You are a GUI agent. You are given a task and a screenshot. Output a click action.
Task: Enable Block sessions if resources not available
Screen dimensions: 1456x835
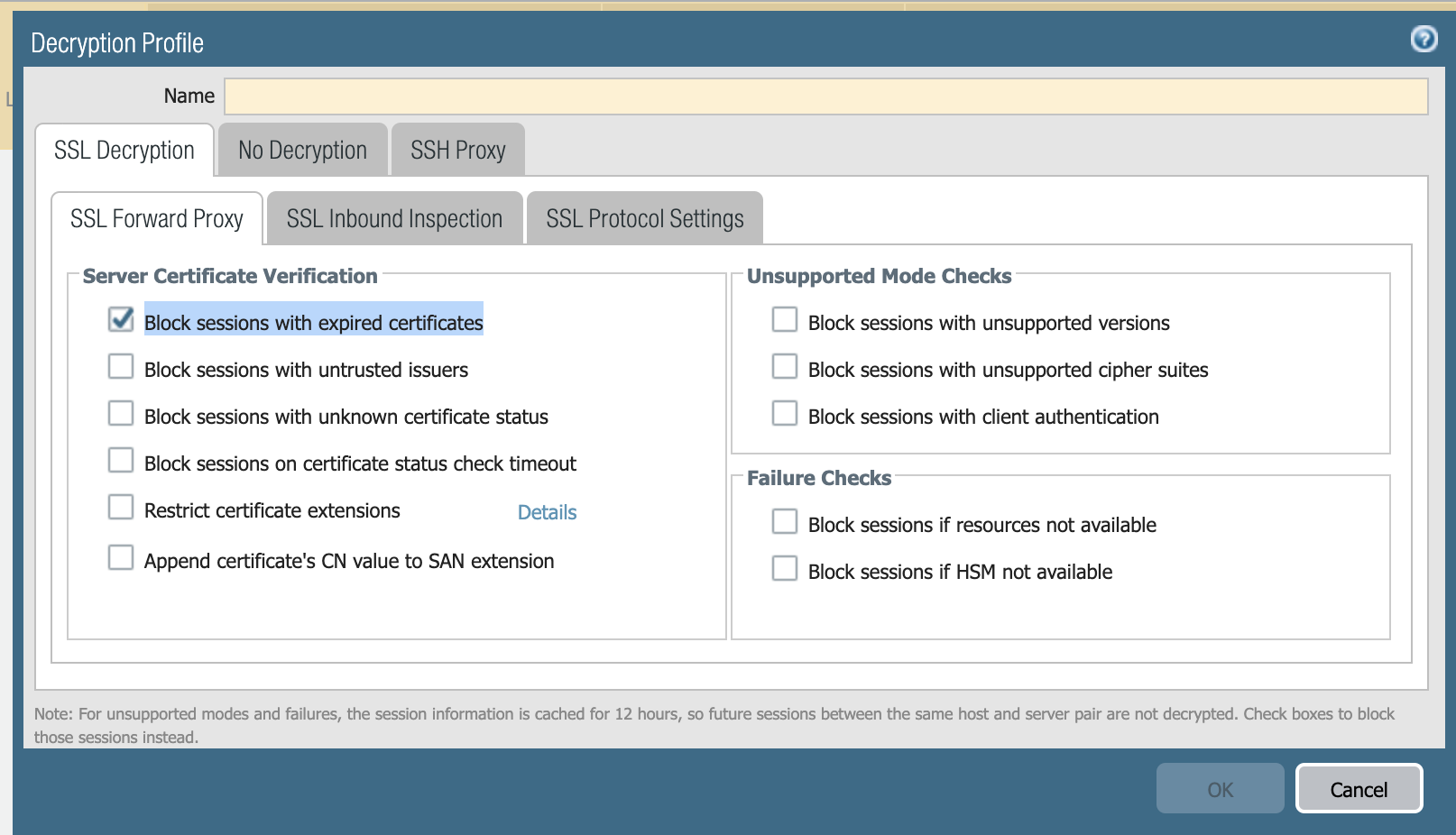785,521
